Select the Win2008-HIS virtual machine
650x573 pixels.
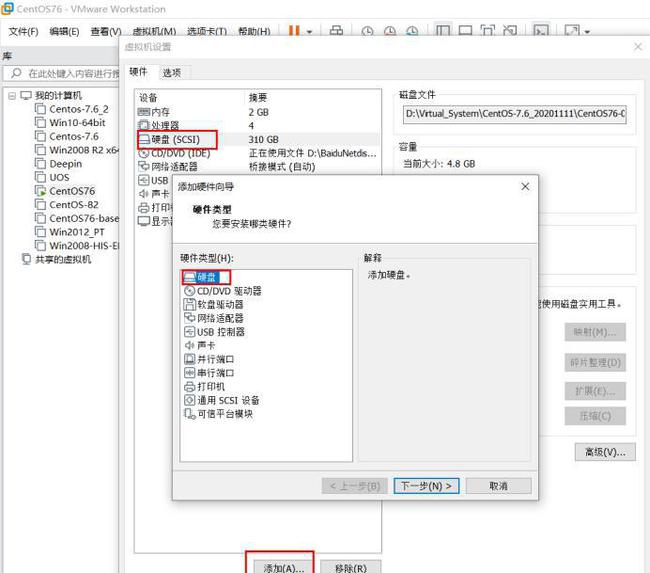click(x=77, y=246)
